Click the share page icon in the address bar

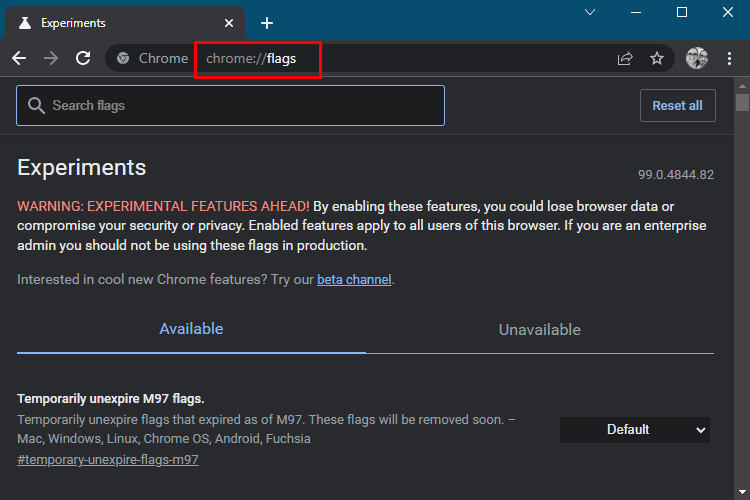[625, 58]
